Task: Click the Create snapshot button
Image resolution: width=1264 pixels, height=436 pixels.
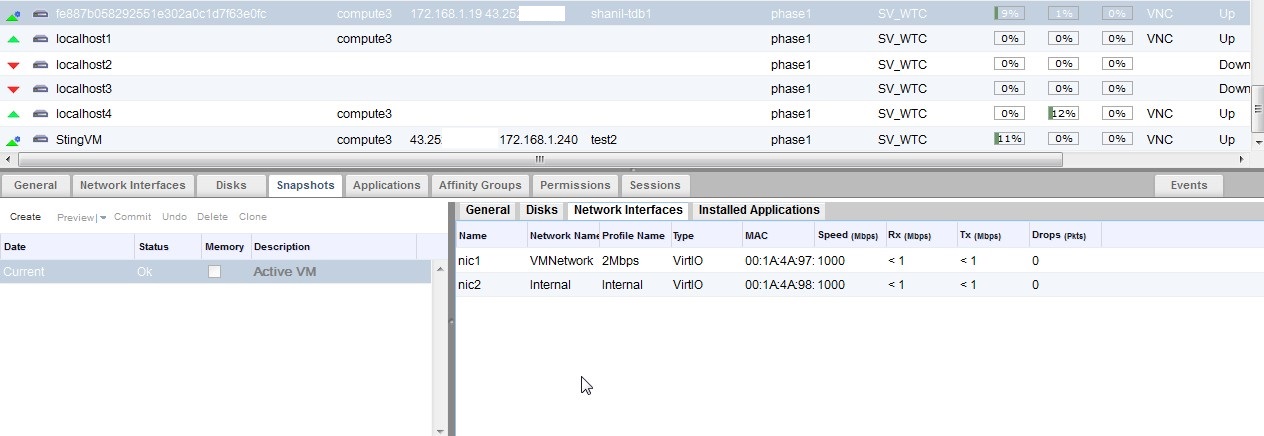Action: point(26,217)
